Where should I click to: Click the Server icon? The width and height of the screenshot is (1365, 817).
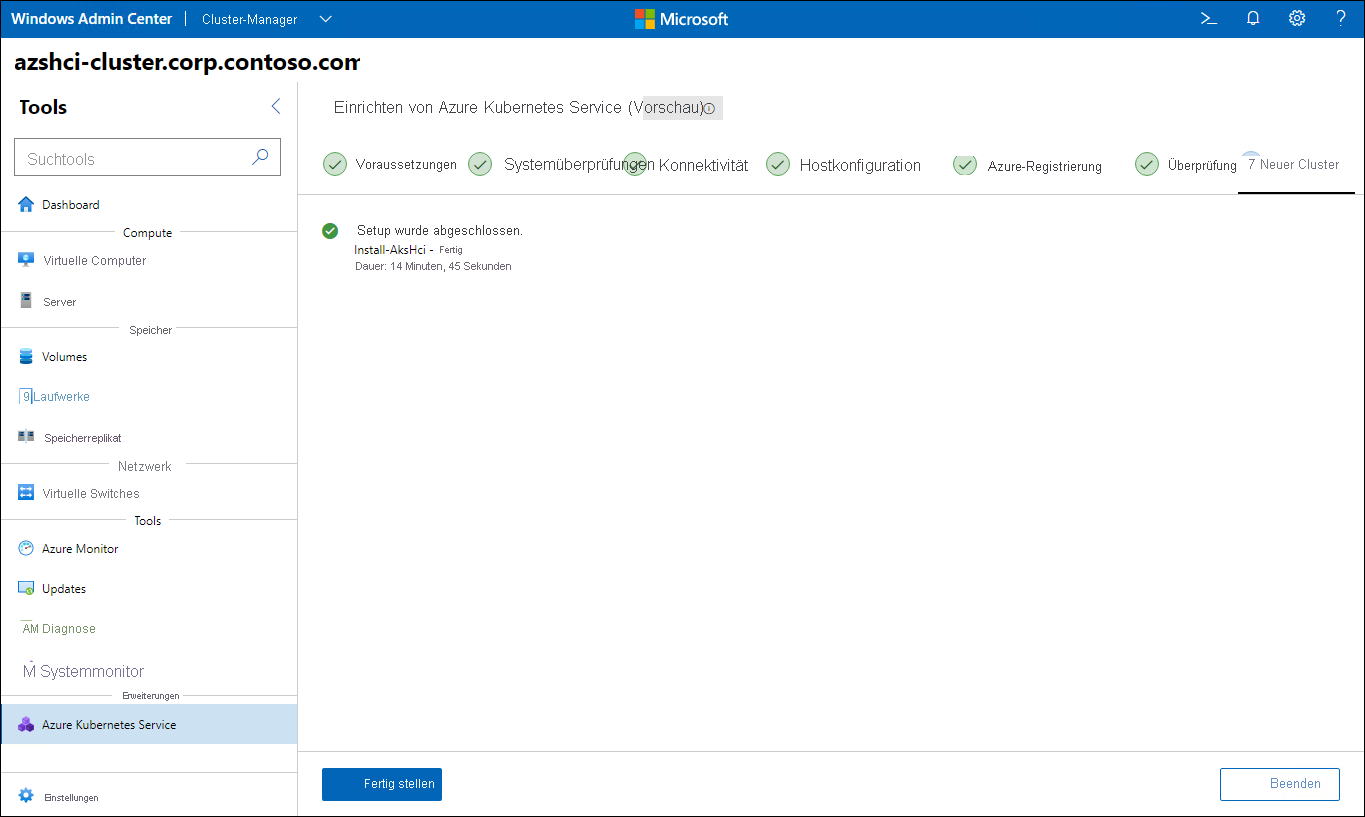pos(26,300)
